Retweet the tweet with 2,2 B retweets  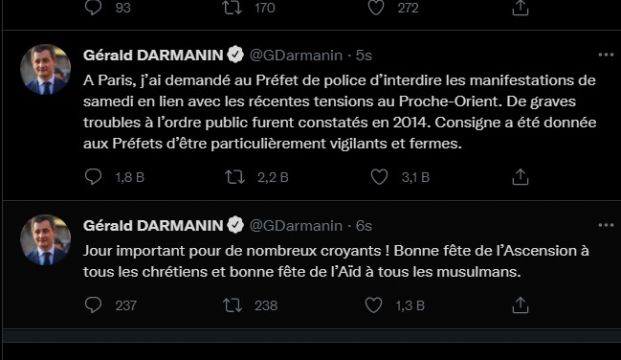tap(235, 177)
